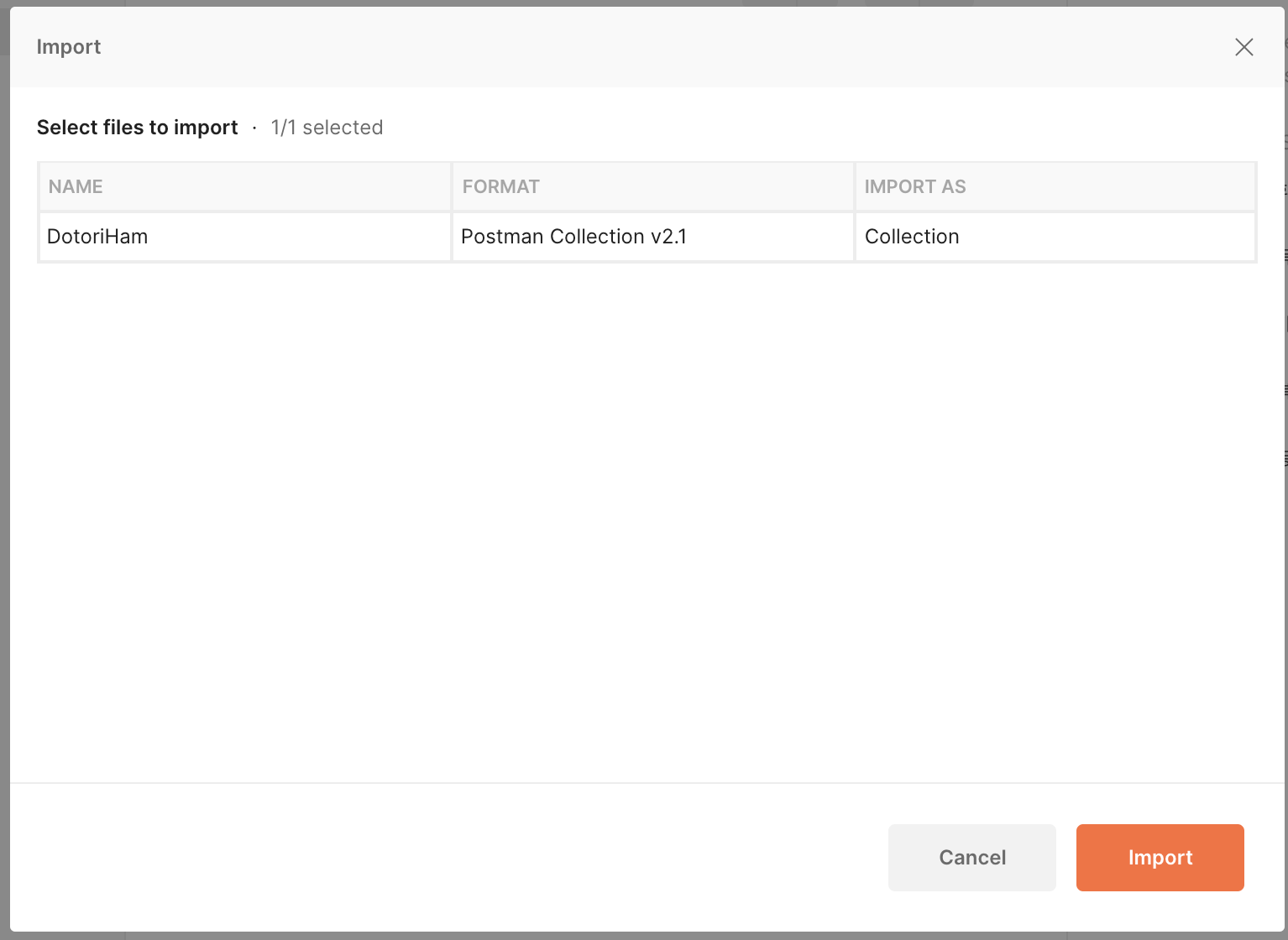Click the IMPORT AS column header
The image size is (1288, 940).
coord(1055,186)
